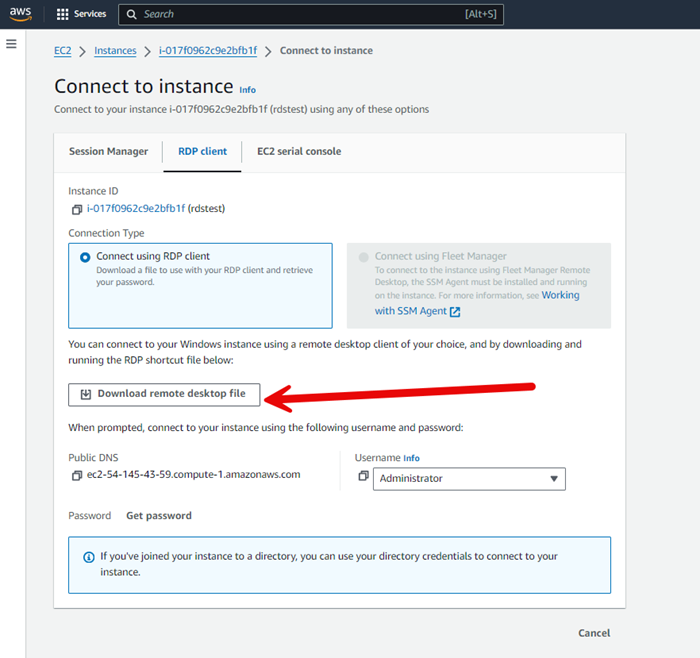Select Connect using RDP client radio
This screenshot has width=700, height=658.
click(x=85, y=257)
